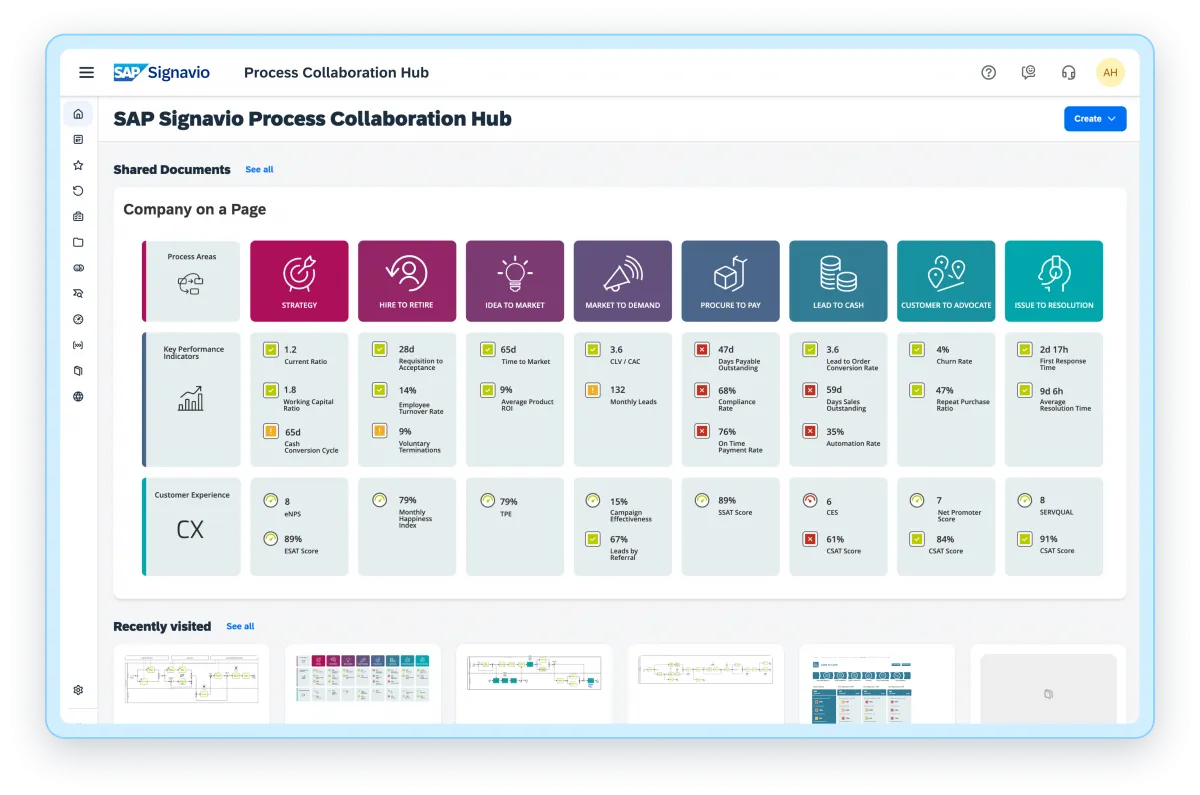Screen dimensions: 1200x795
Task: Open the sixth blank document thumbnail
Action: (x=1048, y=683)
